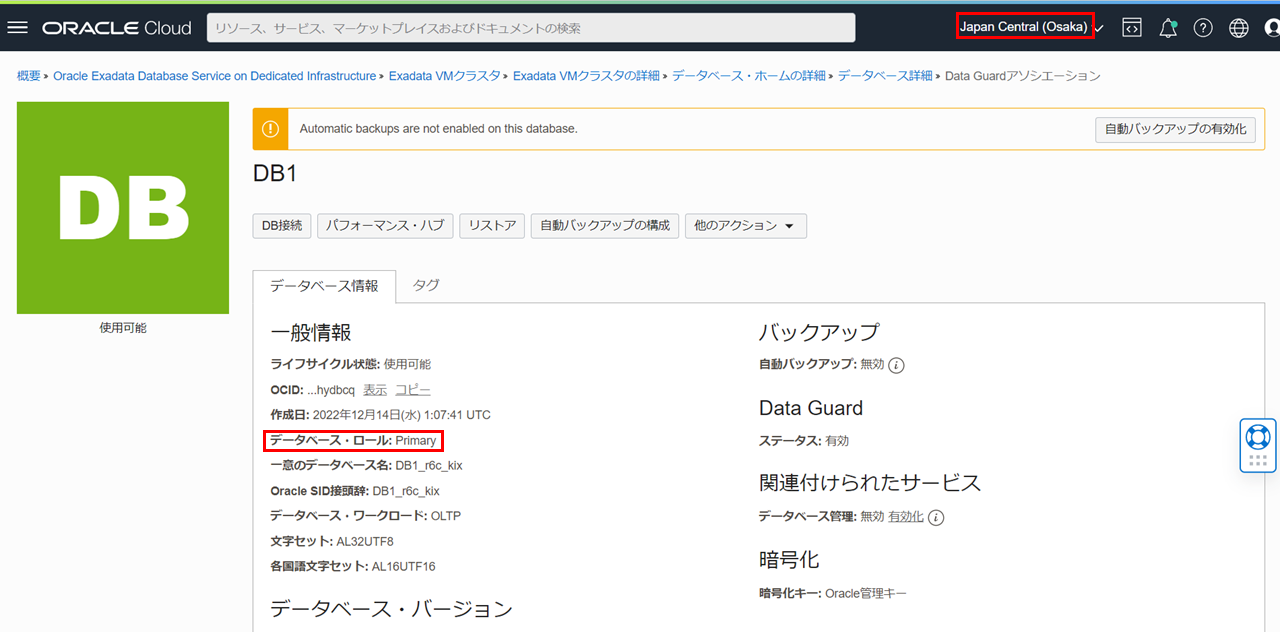1280x632 pixels.
Task: Click the OCID コピー link
Action: pos(413,390)
